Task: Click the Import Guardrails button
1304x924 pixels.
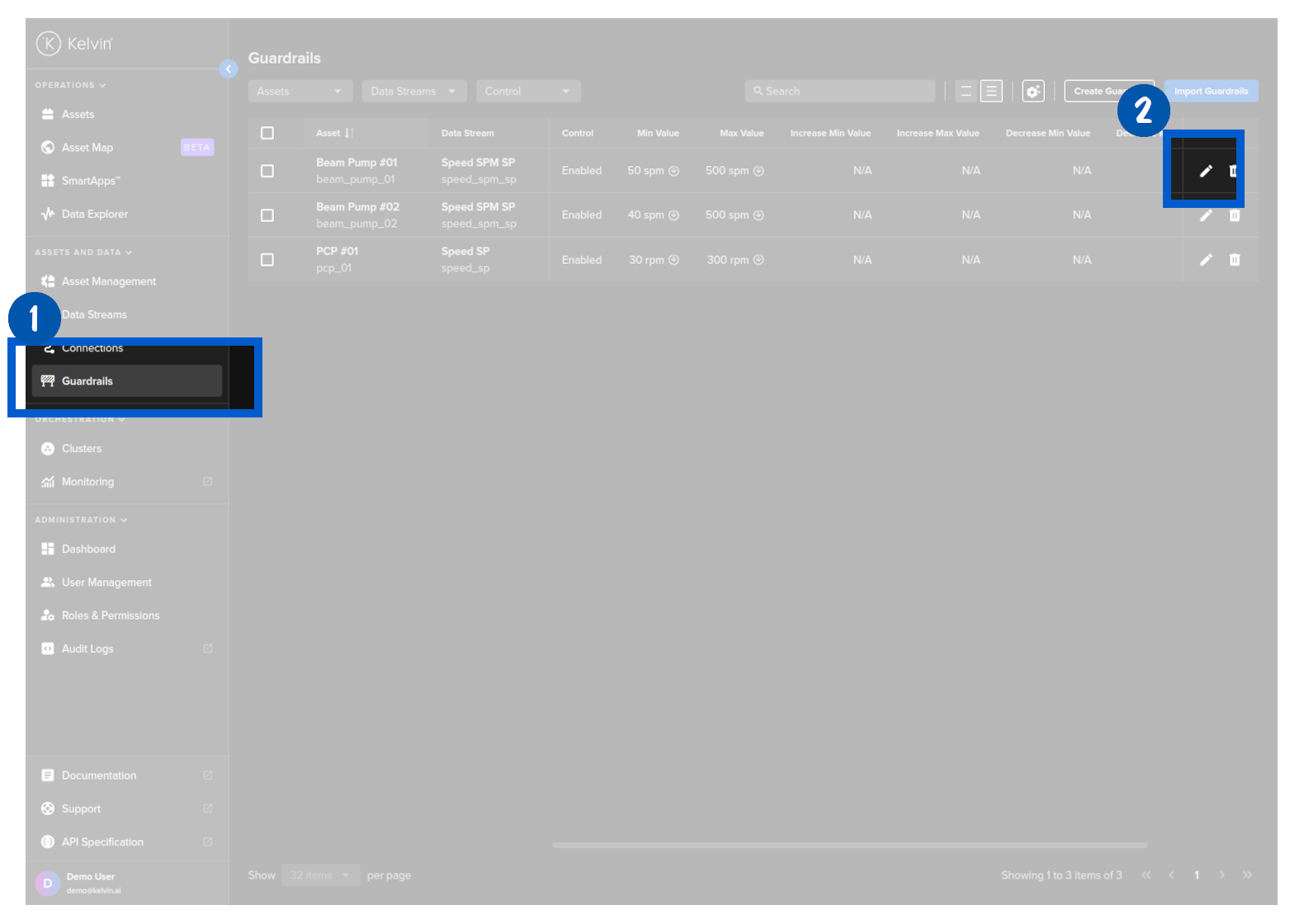Action: tap(1211, 92)
